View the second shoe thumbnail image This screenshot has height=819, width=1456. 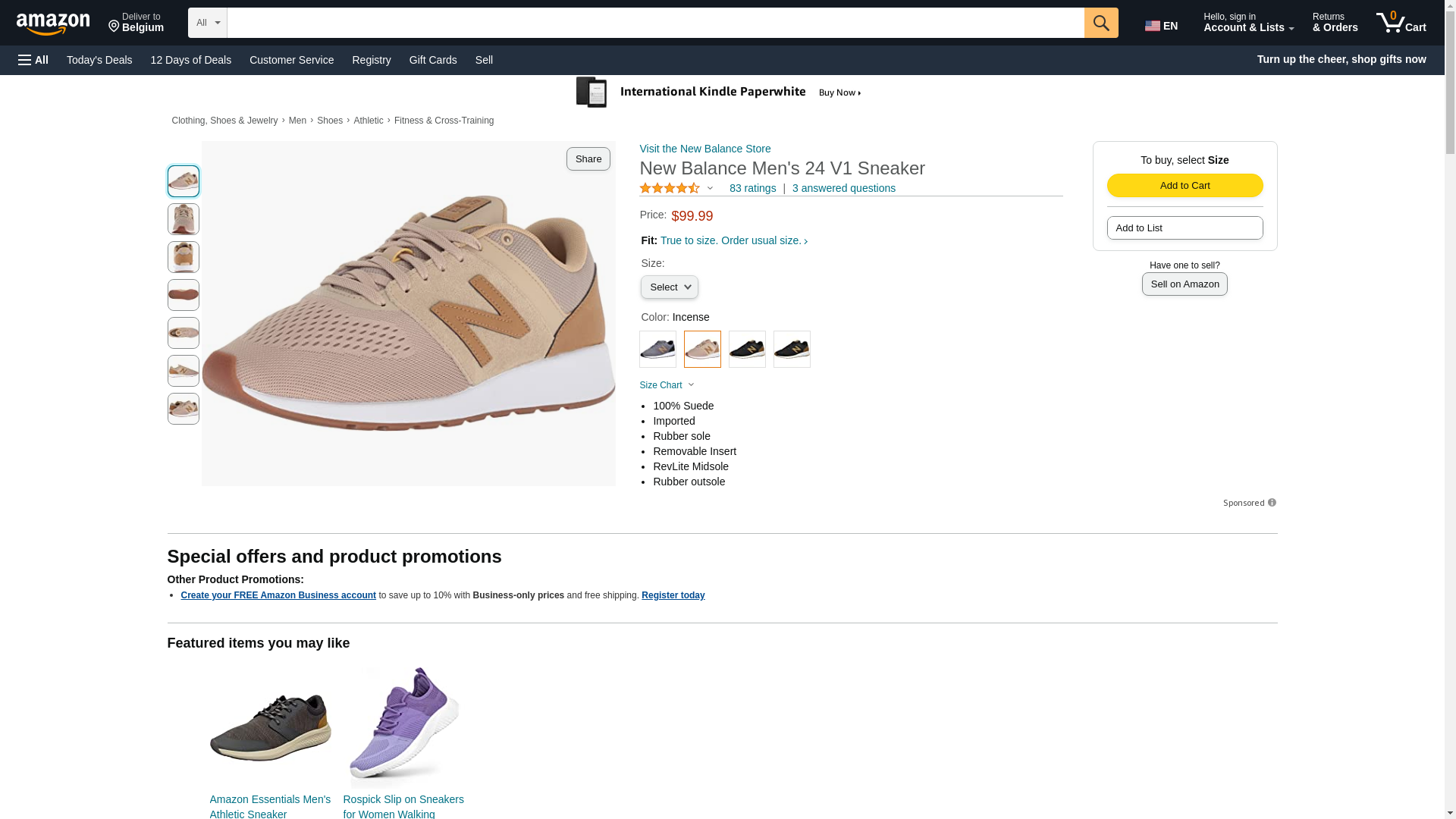coord(184,219)
